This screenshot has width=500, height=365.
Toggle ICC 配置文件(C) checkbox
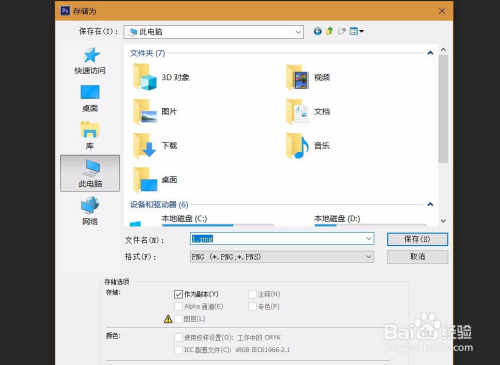[178, 350]
